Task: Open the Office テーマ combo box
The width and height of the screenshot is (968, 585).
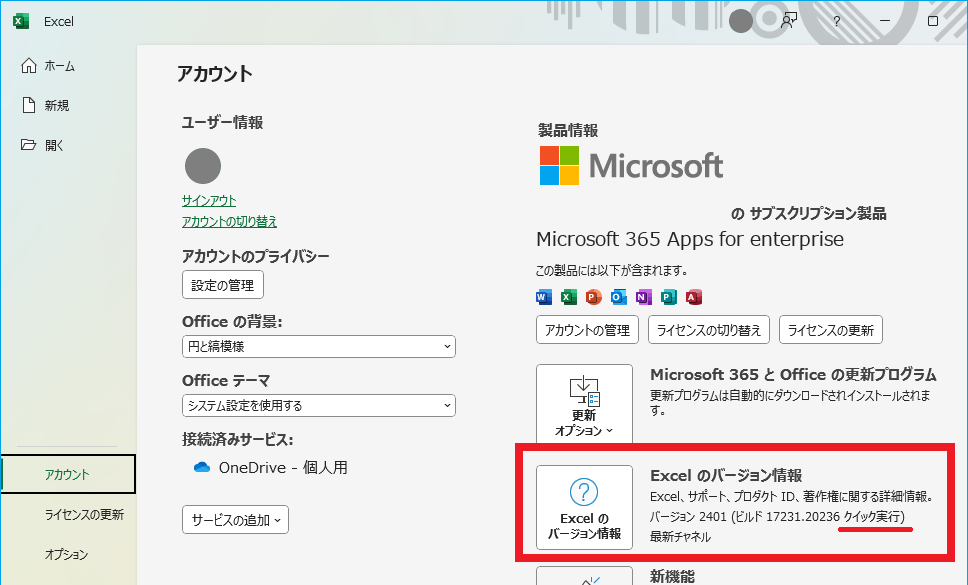Action: pos(318,405)
